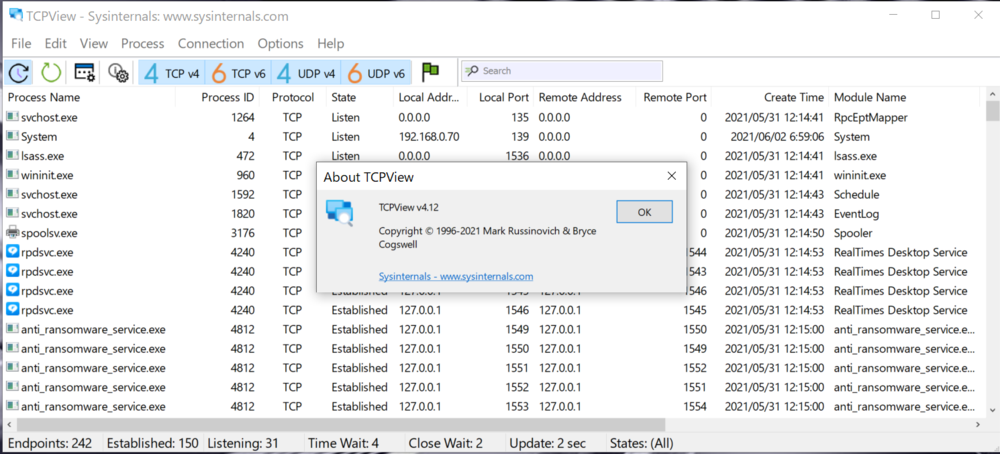Click OK in About TCPView dialog
1000x454 pixels.
644,212
